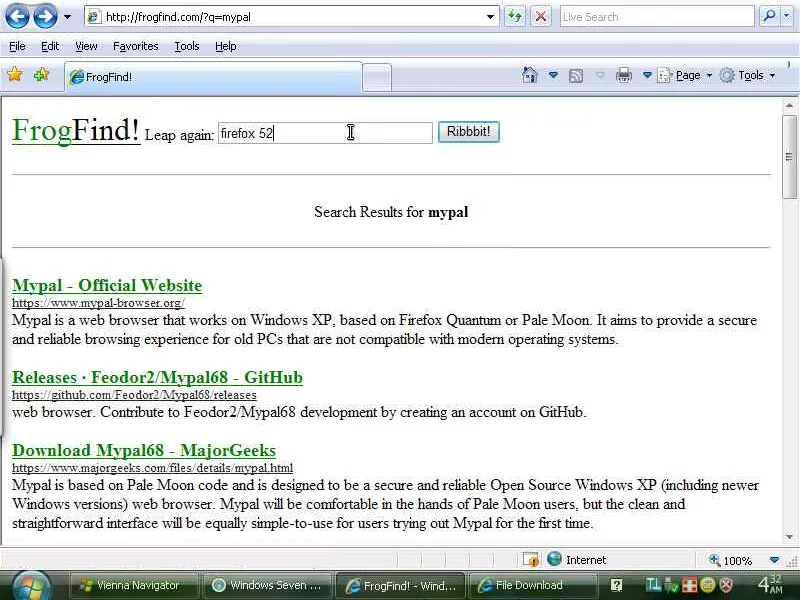This screenshot has height=600, width=800.
Task: Open the mypal-browser.org URL link
Action: 98,303
